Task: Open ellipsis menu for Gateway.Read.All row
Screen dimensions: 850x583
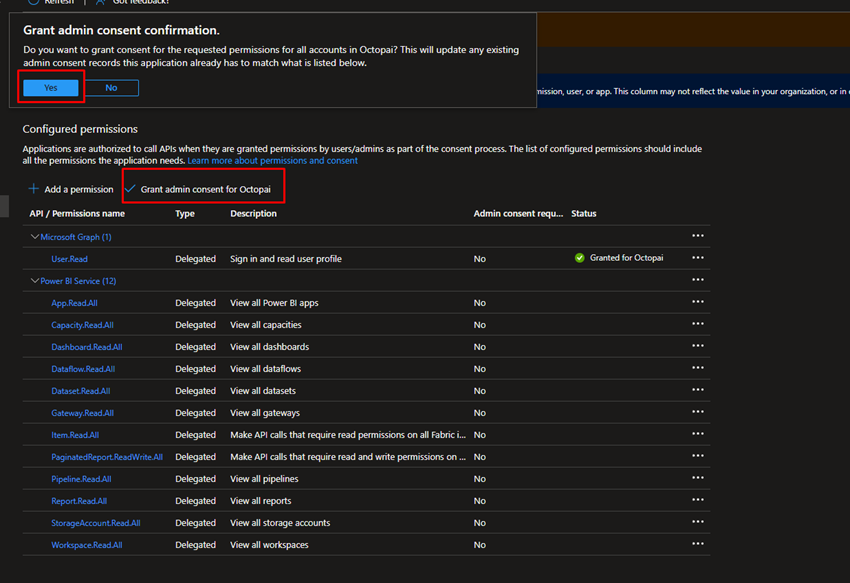Action: point(697,412)
